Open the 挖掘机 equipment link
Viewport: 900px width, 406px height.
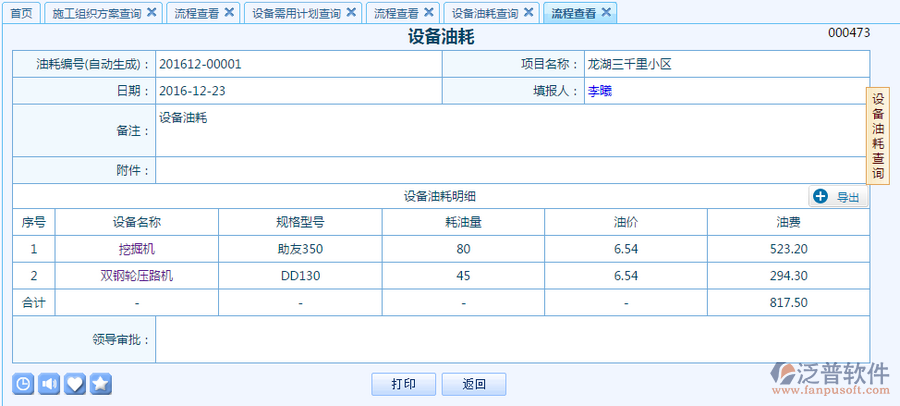137,249
